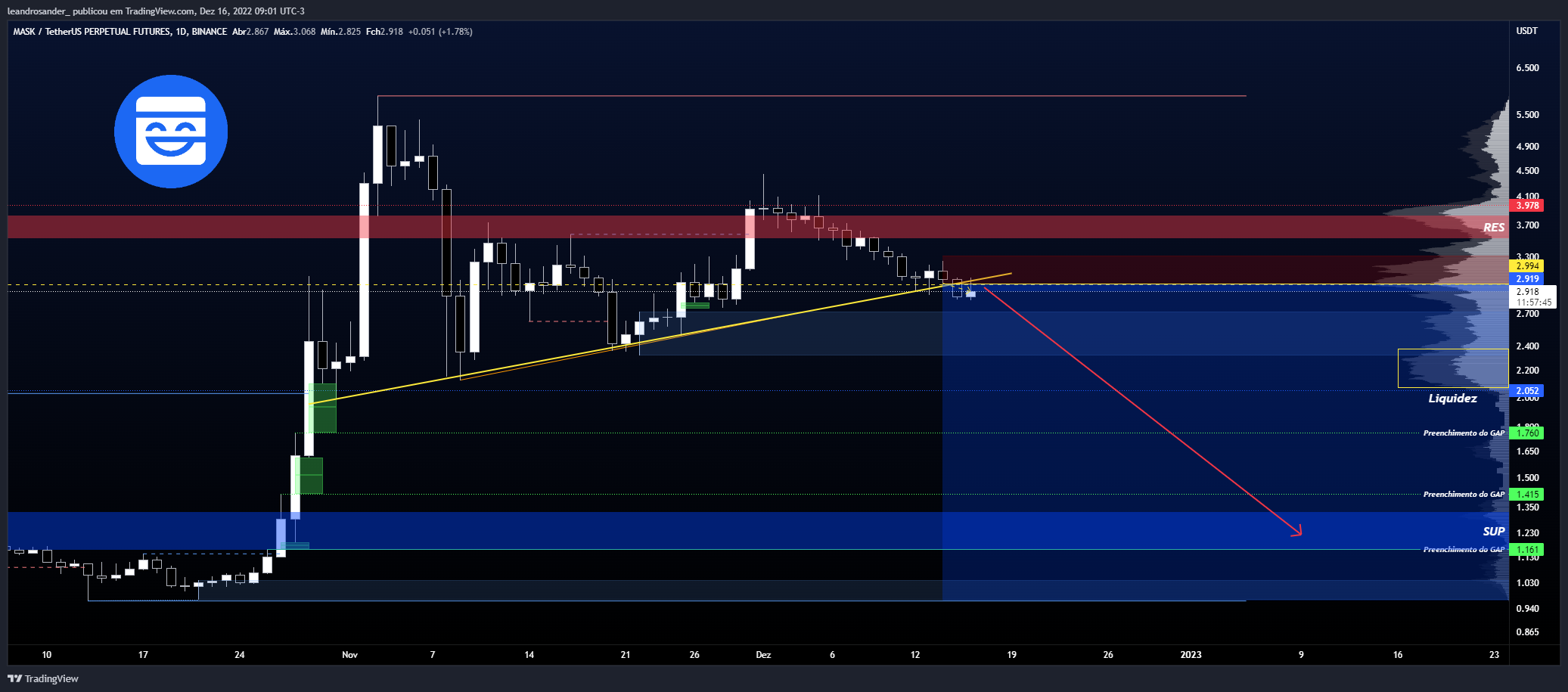
Task: Click the 23 date label on time axis
Action: (1494, 655)
